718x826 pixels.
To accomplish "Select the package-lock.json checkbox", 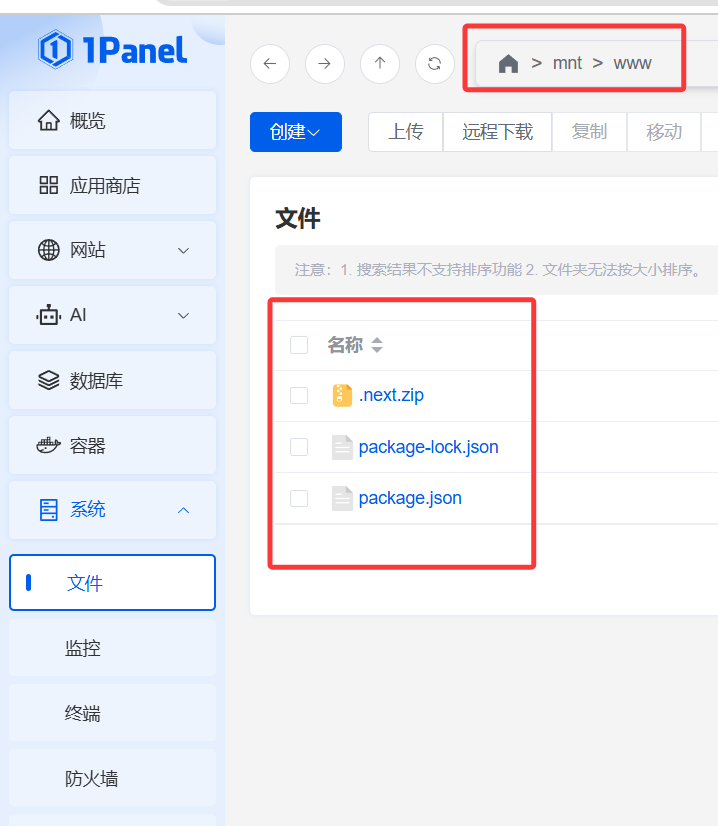I will tap(299, 447).
